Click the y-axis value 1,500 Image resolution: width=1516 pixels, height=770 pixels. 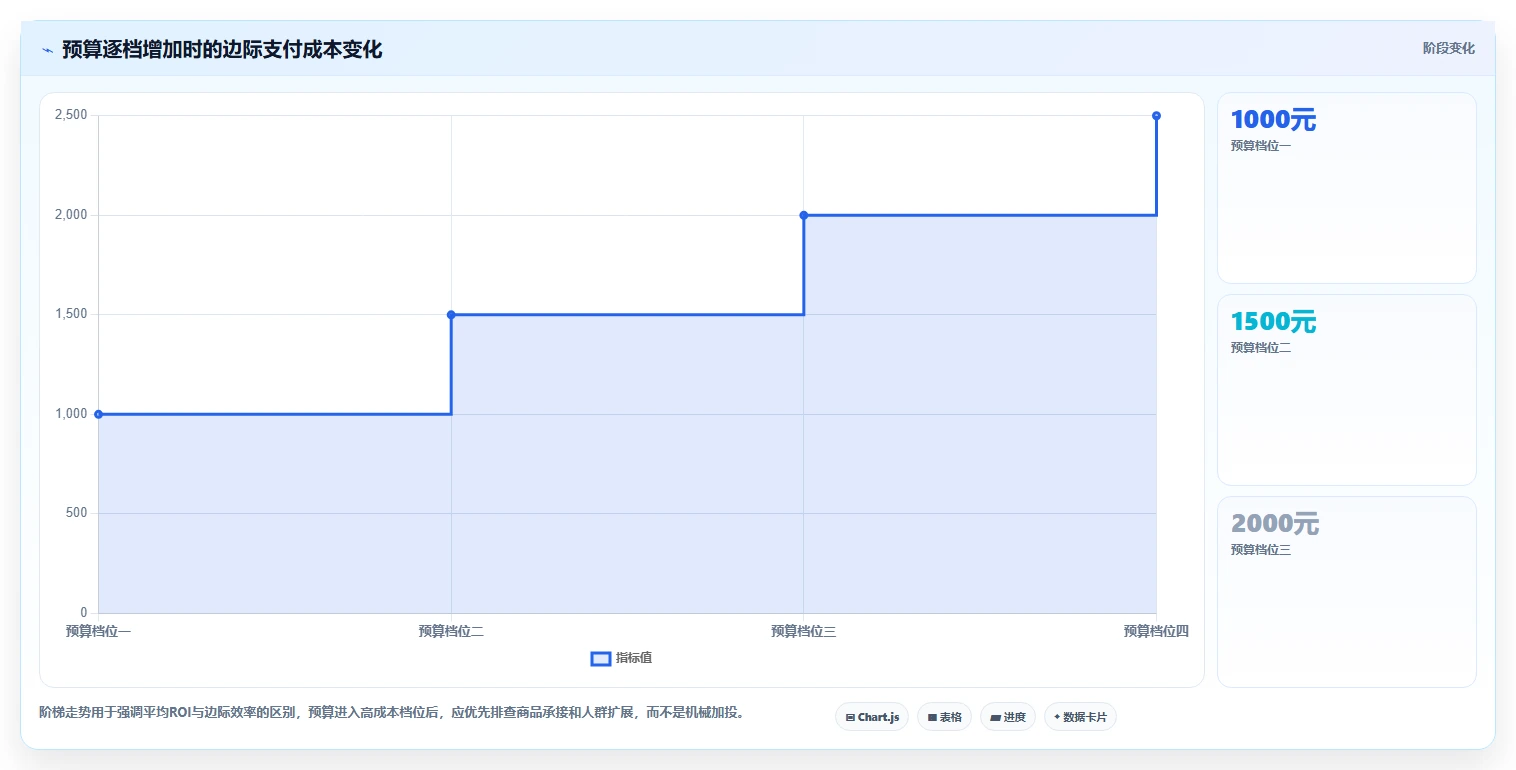71,314
